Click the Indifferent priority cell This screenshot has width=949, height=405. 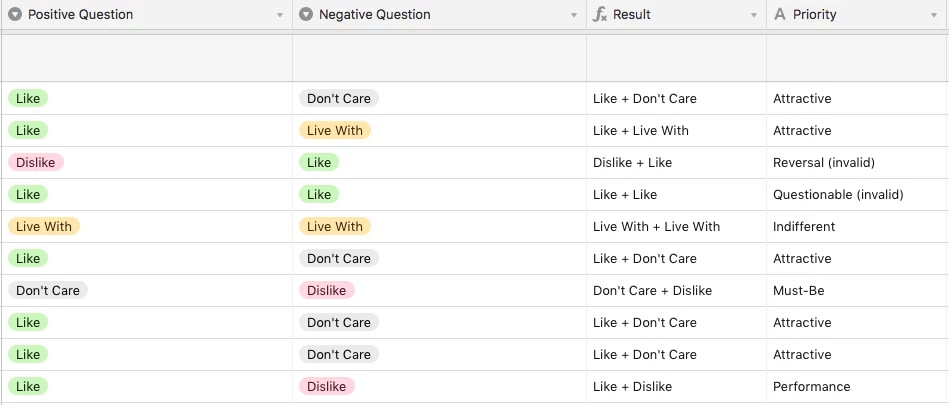pyautogui.click(x=857, y=226)
